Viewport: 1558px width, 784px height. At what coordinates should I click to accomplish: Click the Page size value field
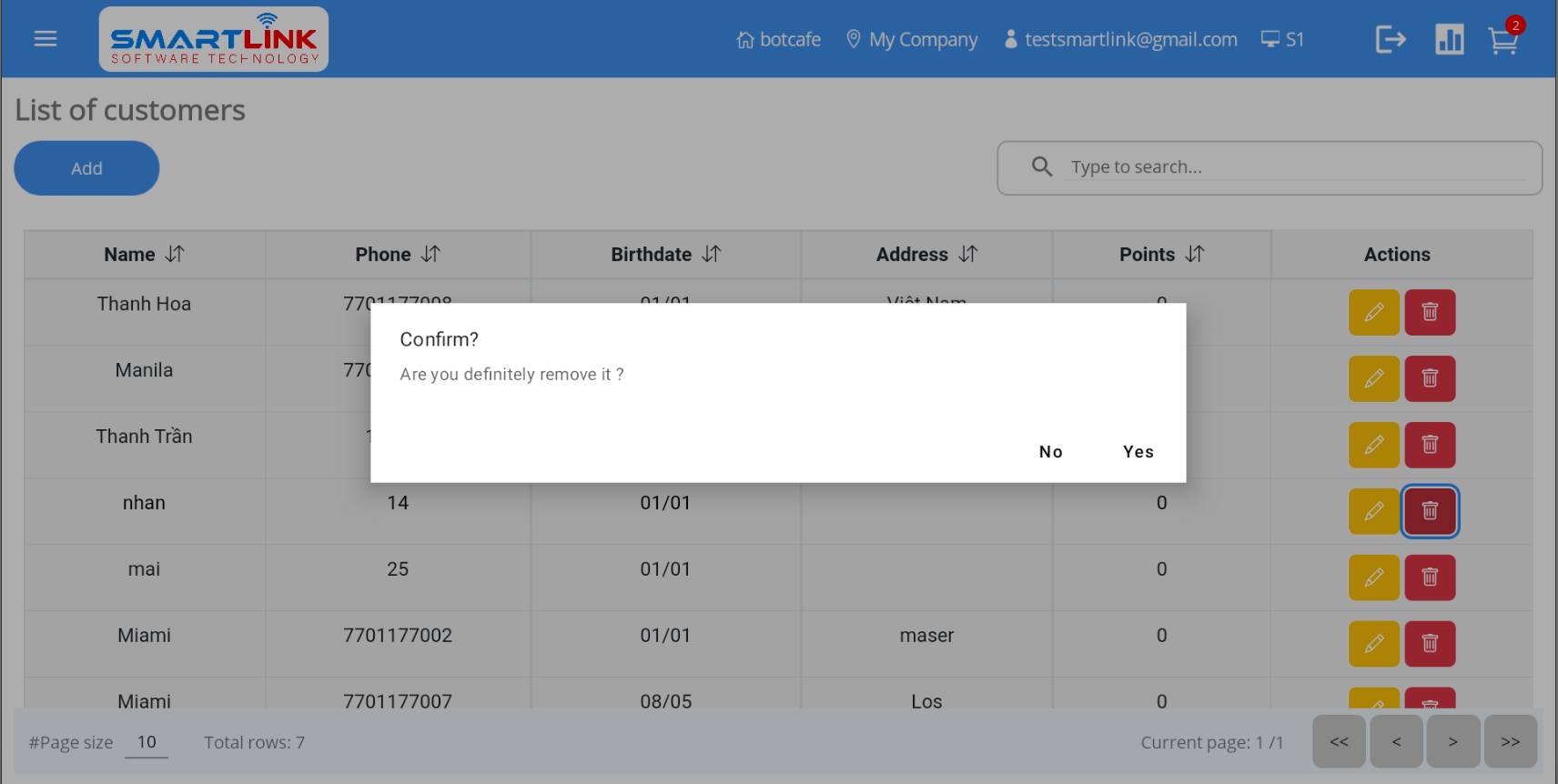147,742
